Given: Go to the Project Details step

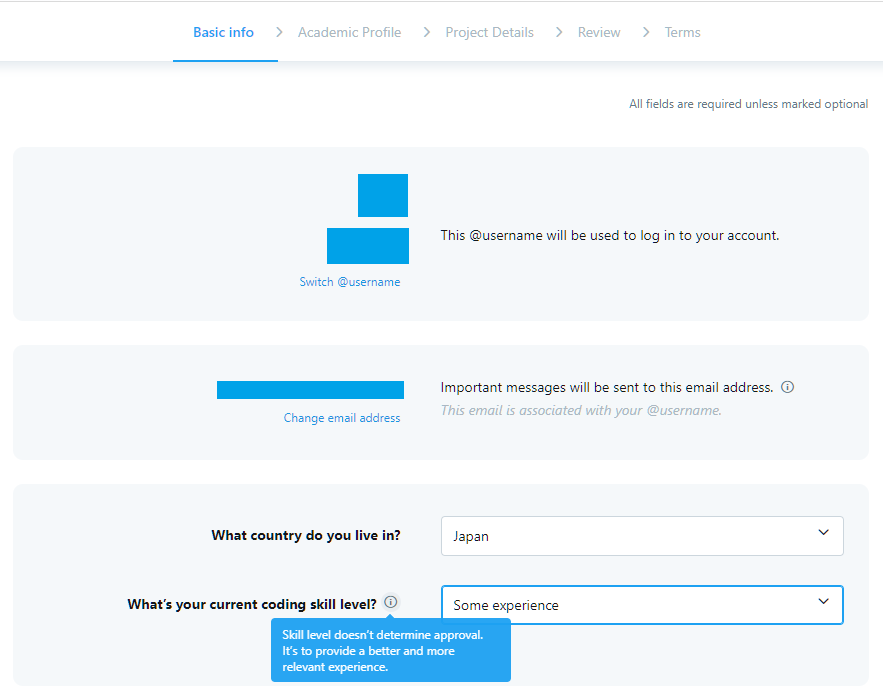Looking at the screenshot, I should [x=489, y=33].
